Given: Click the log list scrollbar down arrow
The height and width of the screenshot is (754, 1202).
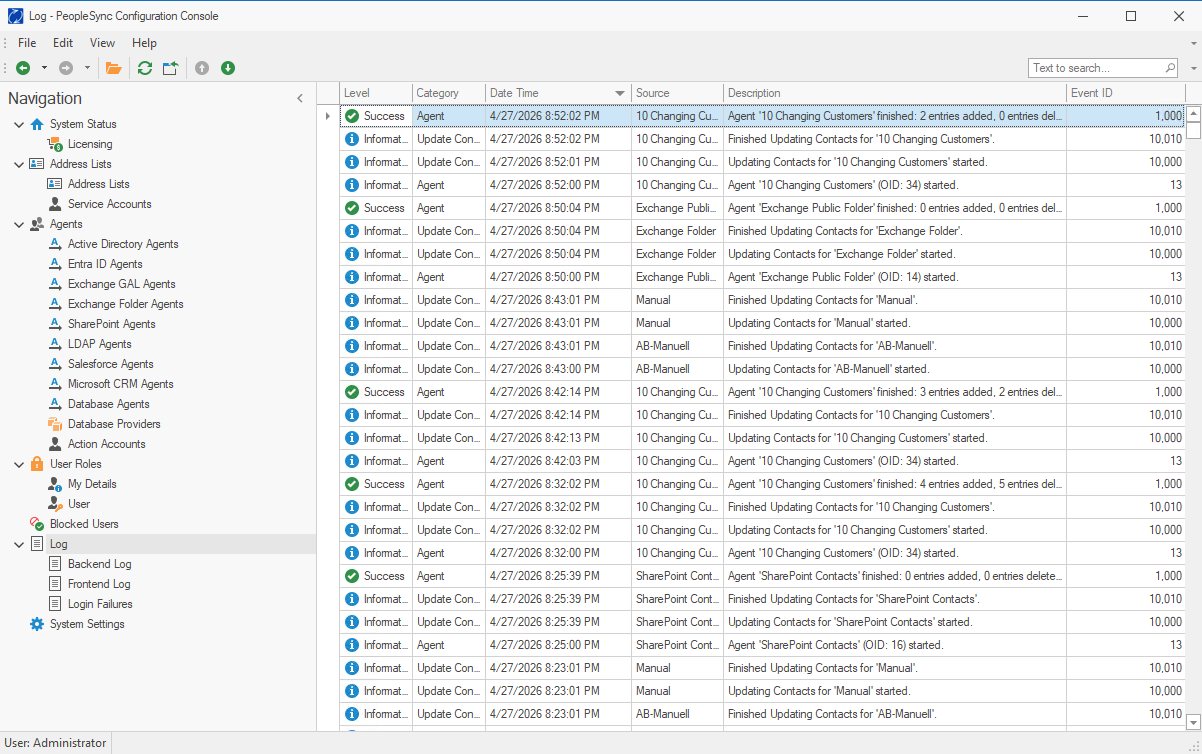Looking at the screenshot, I should point(1193,721).
